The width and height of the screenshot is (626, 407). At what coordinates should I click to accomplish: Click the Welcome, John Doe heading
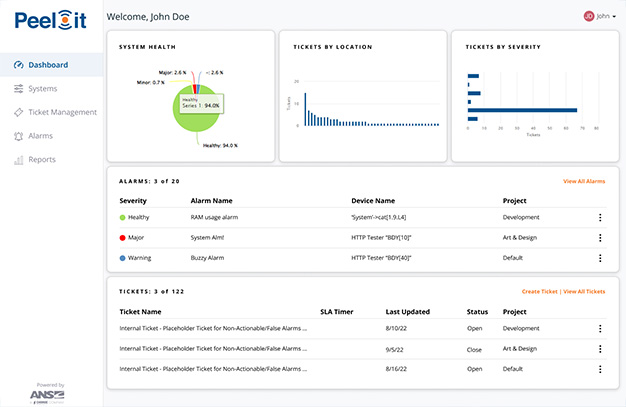click(x=148, y=17)
